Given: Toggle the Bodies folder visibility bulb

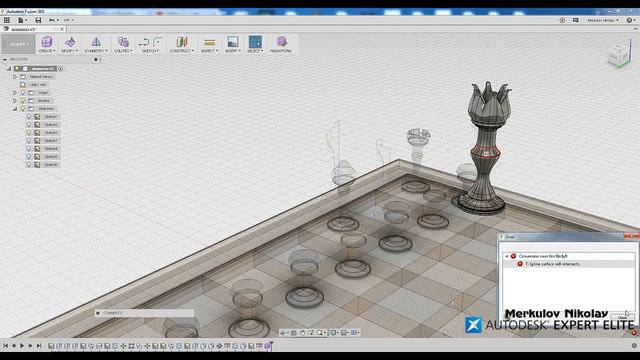Looking at the screenshot, I should (x=23, y=101).
